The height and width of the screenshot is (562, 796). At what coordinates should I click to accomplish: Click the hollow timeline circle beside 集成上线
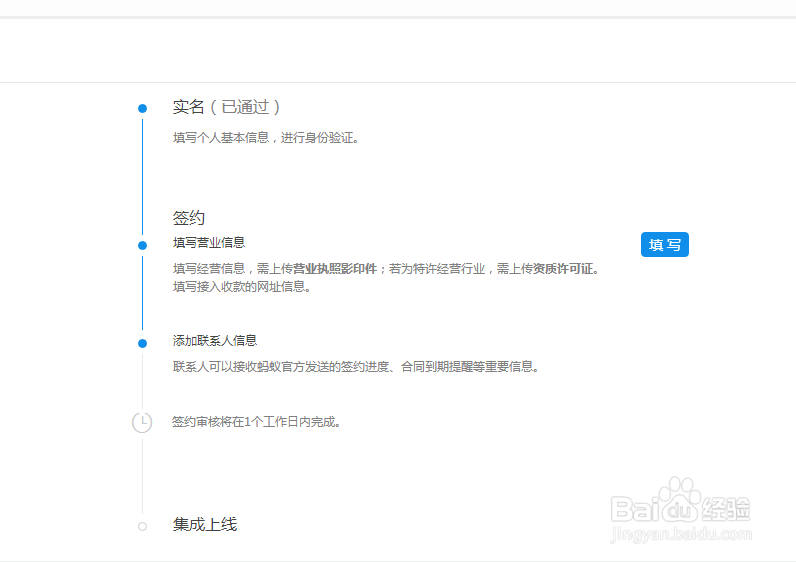[143, 526]
